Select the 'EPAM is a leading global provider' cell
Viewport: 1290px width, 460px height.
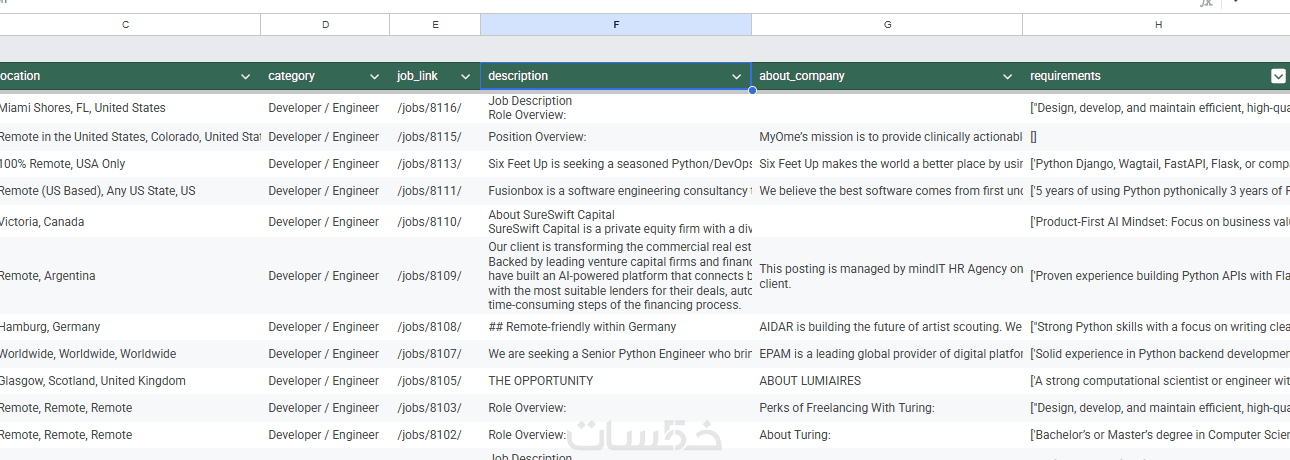click(887, 354)
